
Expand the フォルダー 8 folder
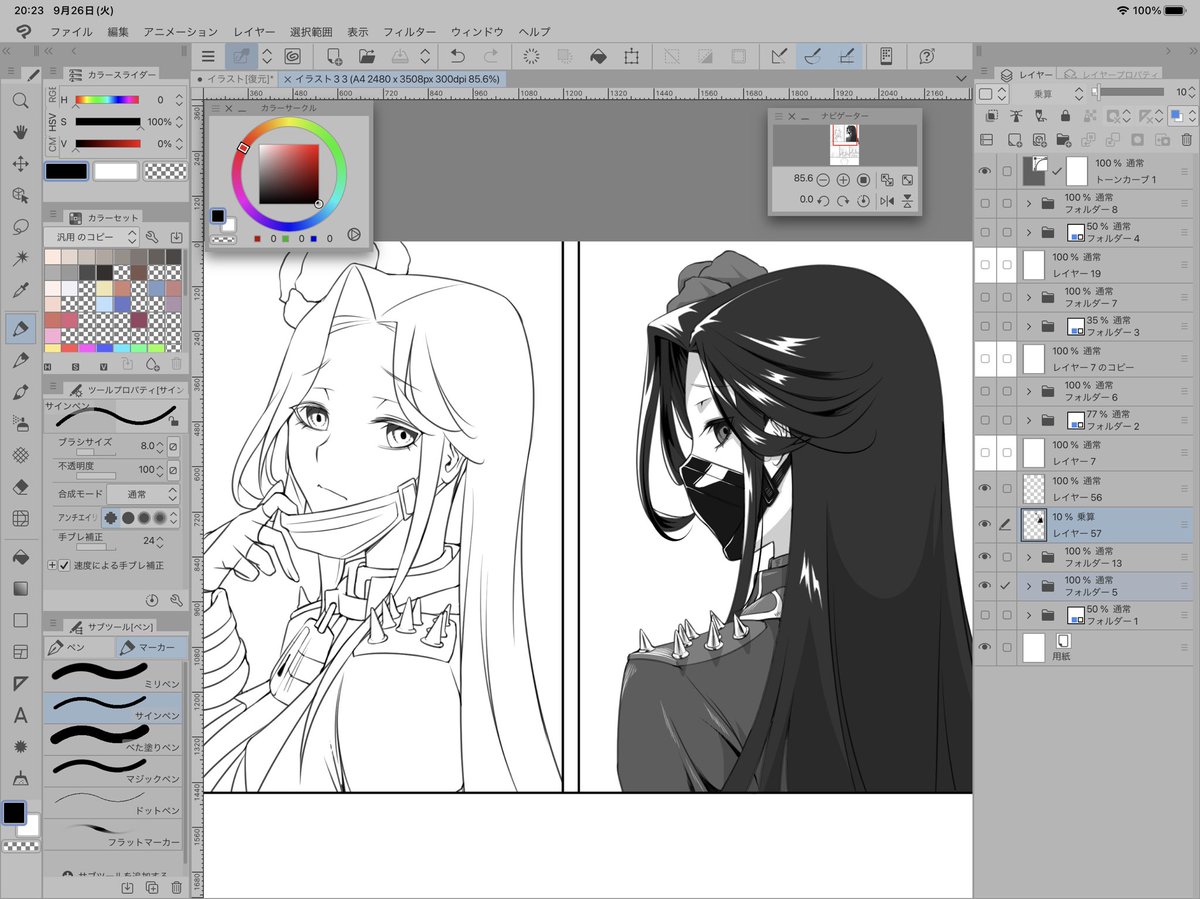(x=1028, y=204)
